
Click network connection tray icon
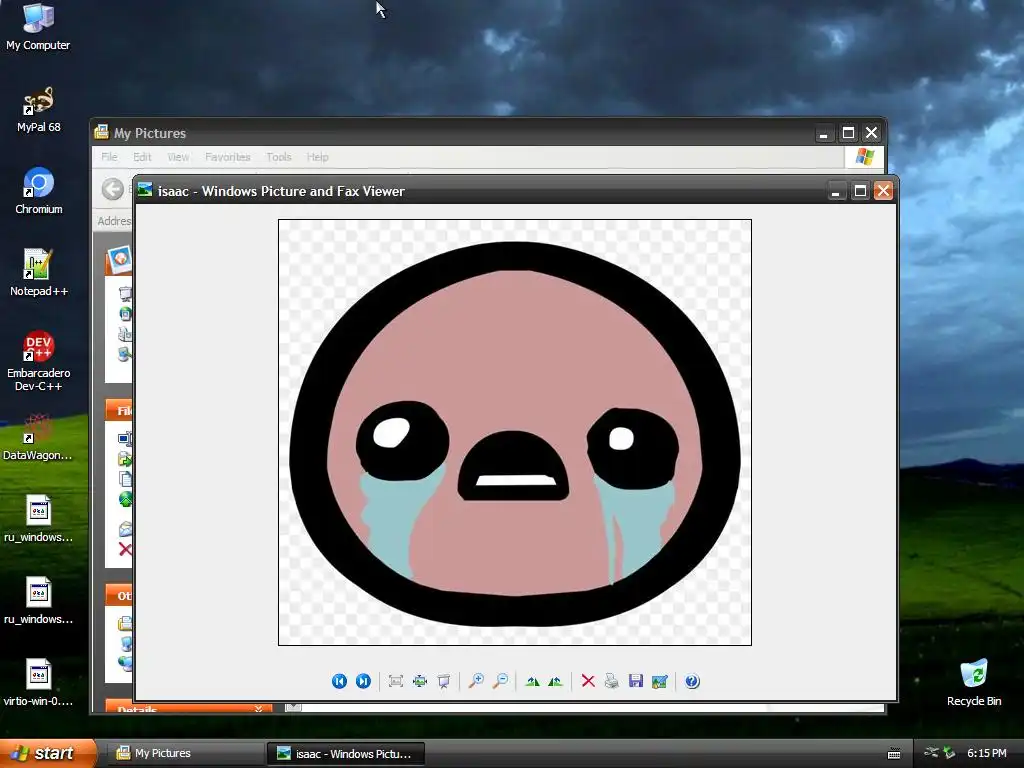[x=931, y=753]
